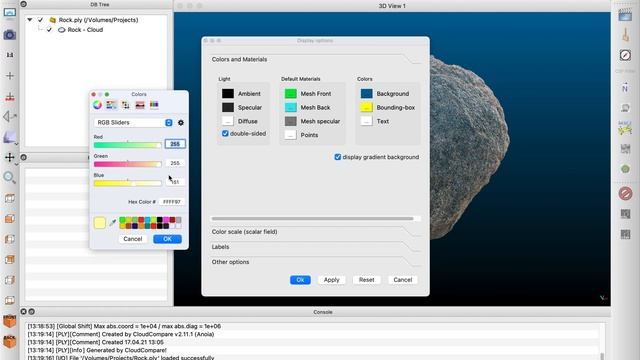Click Cancel in the Colors picker
Screen dimensions: 640x360
133,239
